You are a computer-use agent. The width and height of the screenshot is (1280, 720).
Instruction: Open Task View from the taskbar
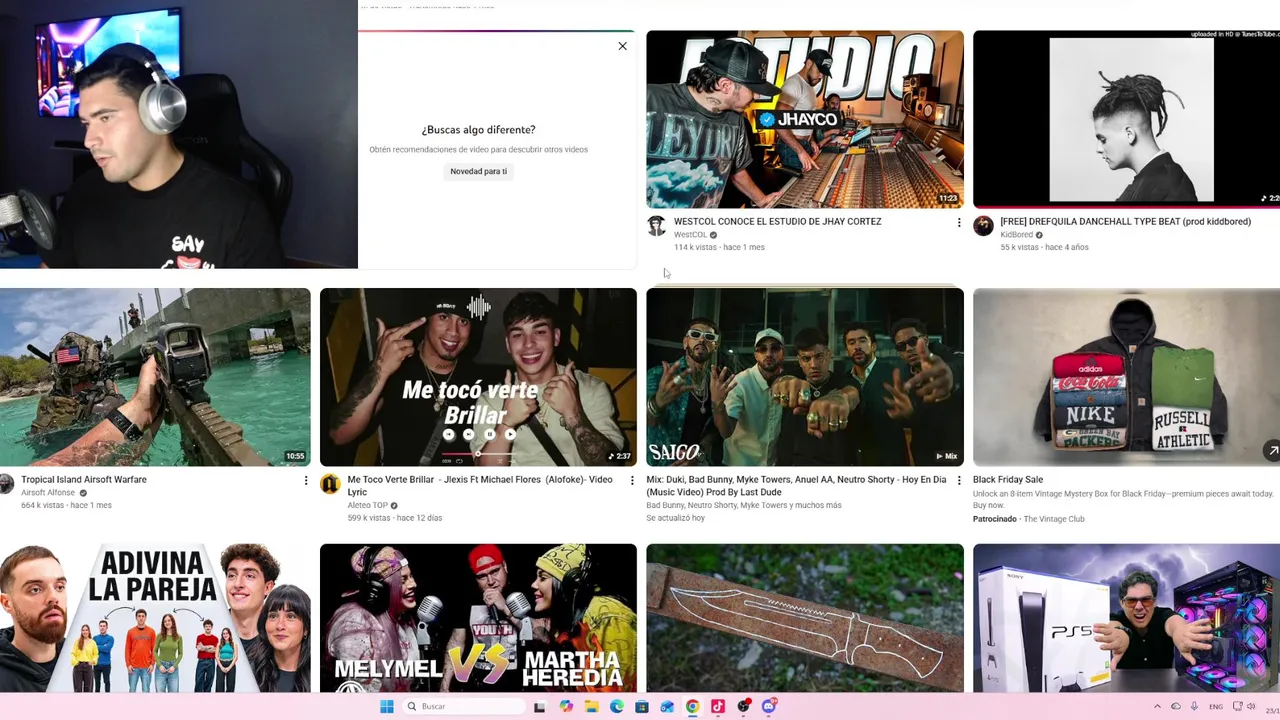point(540,707)
